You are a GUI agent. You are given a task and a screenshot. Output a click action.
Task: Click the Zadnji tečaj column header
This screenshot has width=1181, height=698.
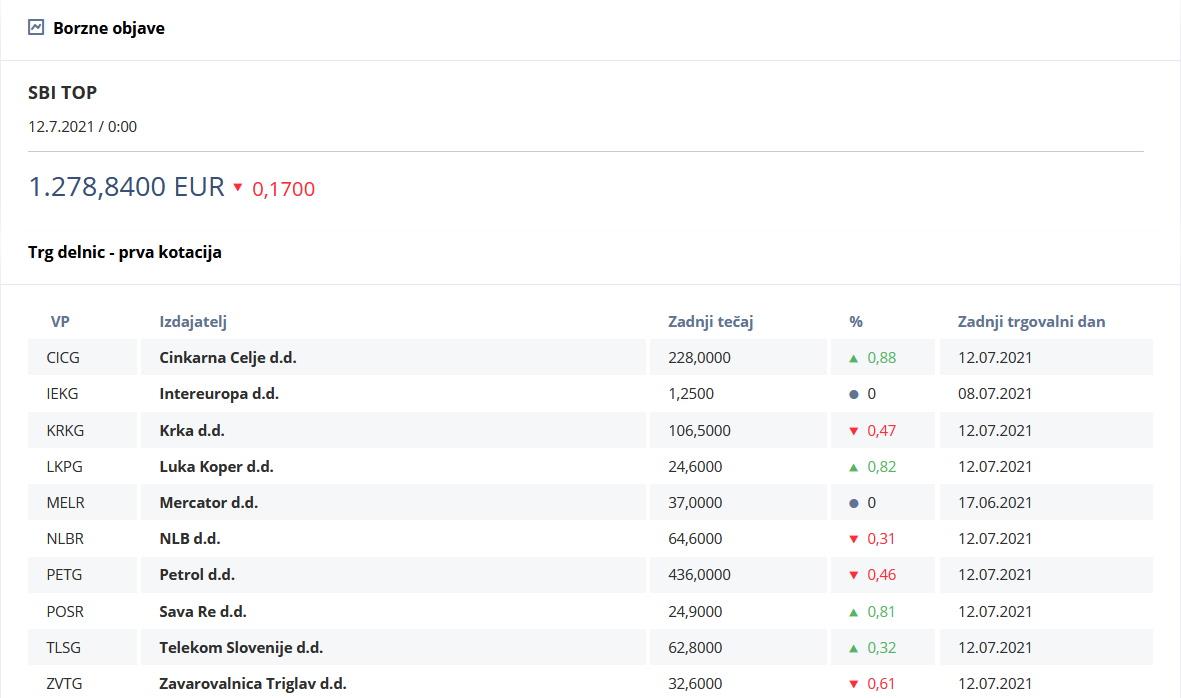(710, 322)
